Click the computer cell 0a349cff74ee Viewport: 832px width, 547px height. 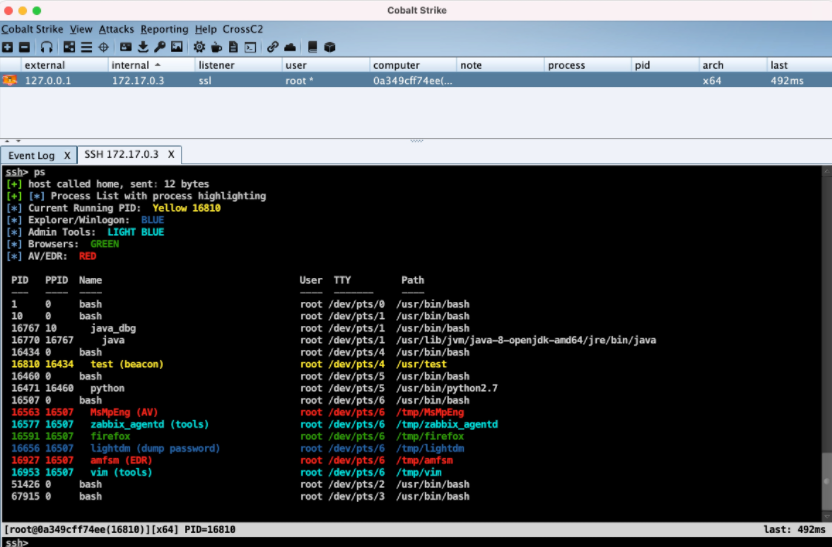click(412, 81)
